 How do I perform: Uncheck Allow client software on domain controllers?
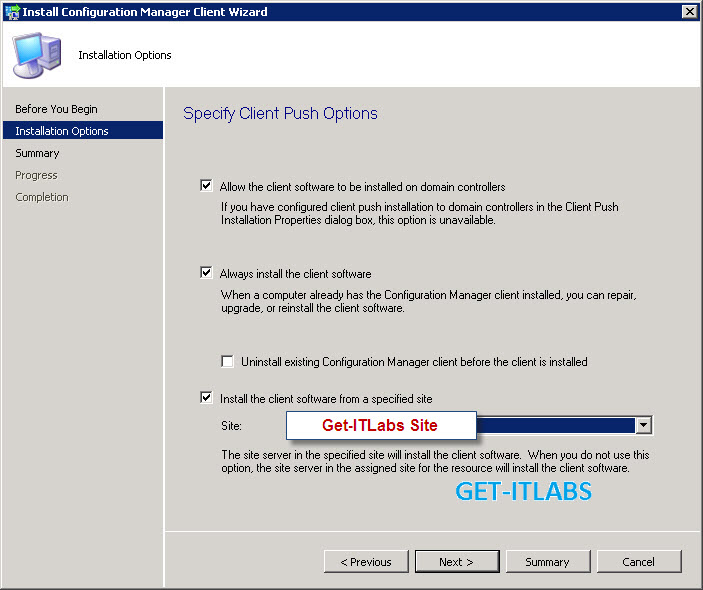click(206, 186)
